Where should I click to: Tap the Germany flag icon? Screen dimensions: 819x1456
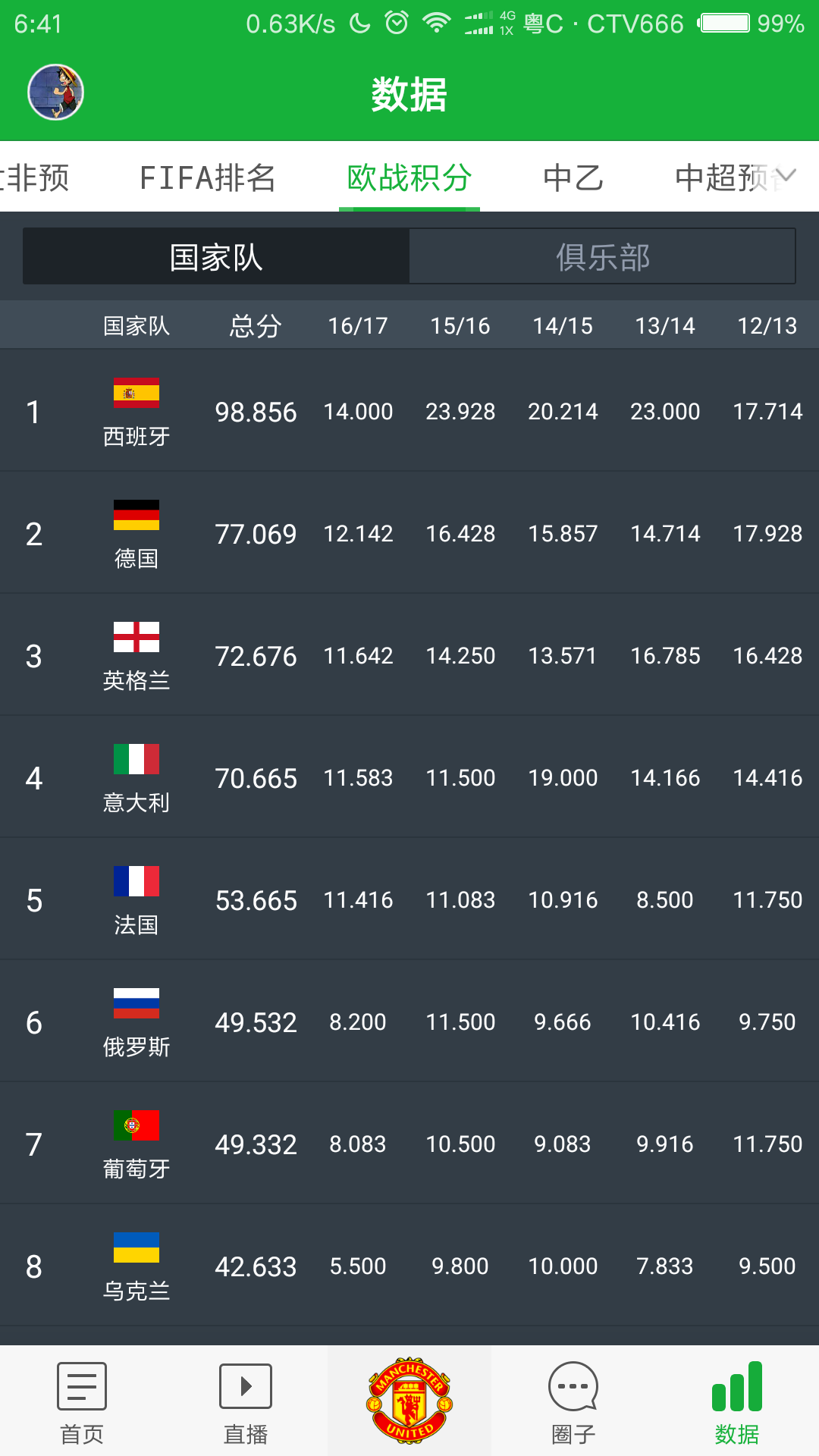pyautogui.click(x=136, y=515)
